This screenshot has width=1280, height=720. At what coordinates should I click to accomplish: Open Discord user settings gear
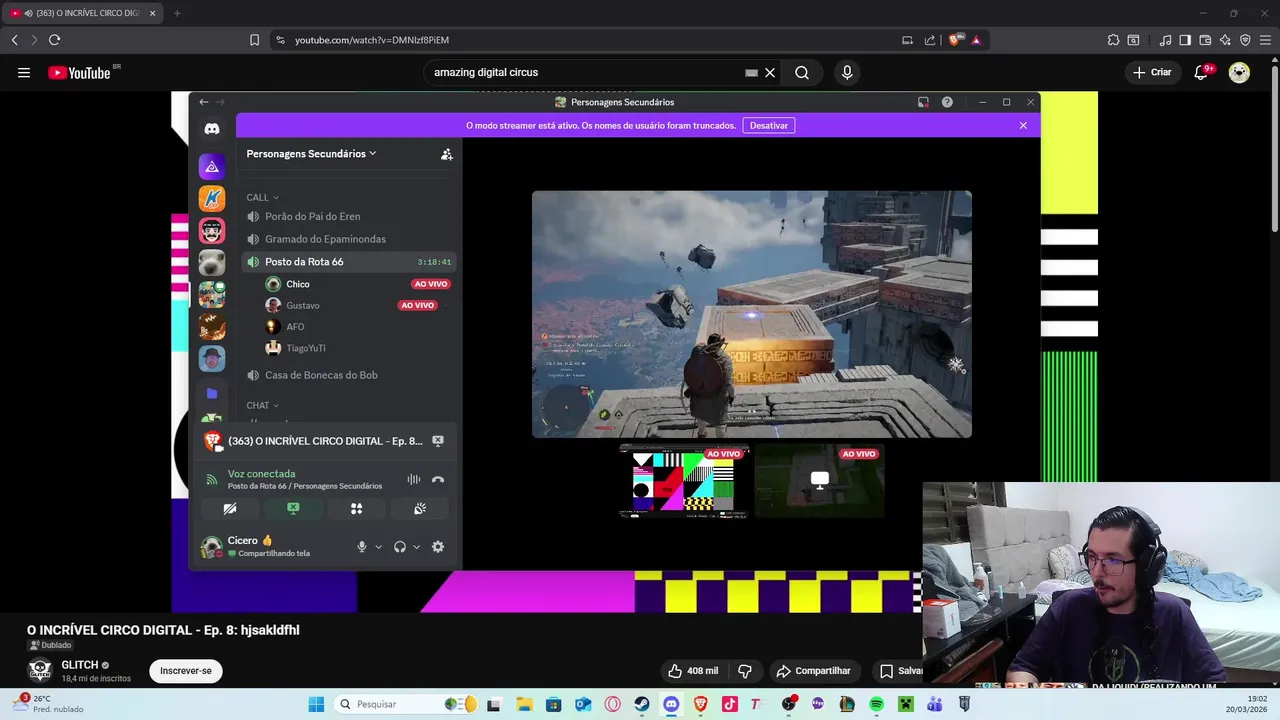click(438, 547)
